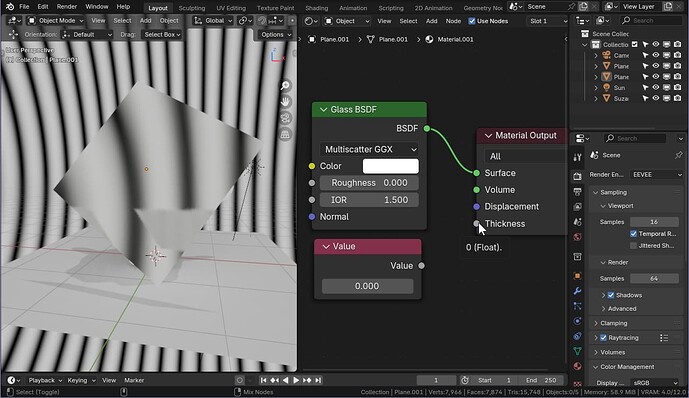689x398 pixels.
Task: Open the File menu
Action: tap(24, 7)
